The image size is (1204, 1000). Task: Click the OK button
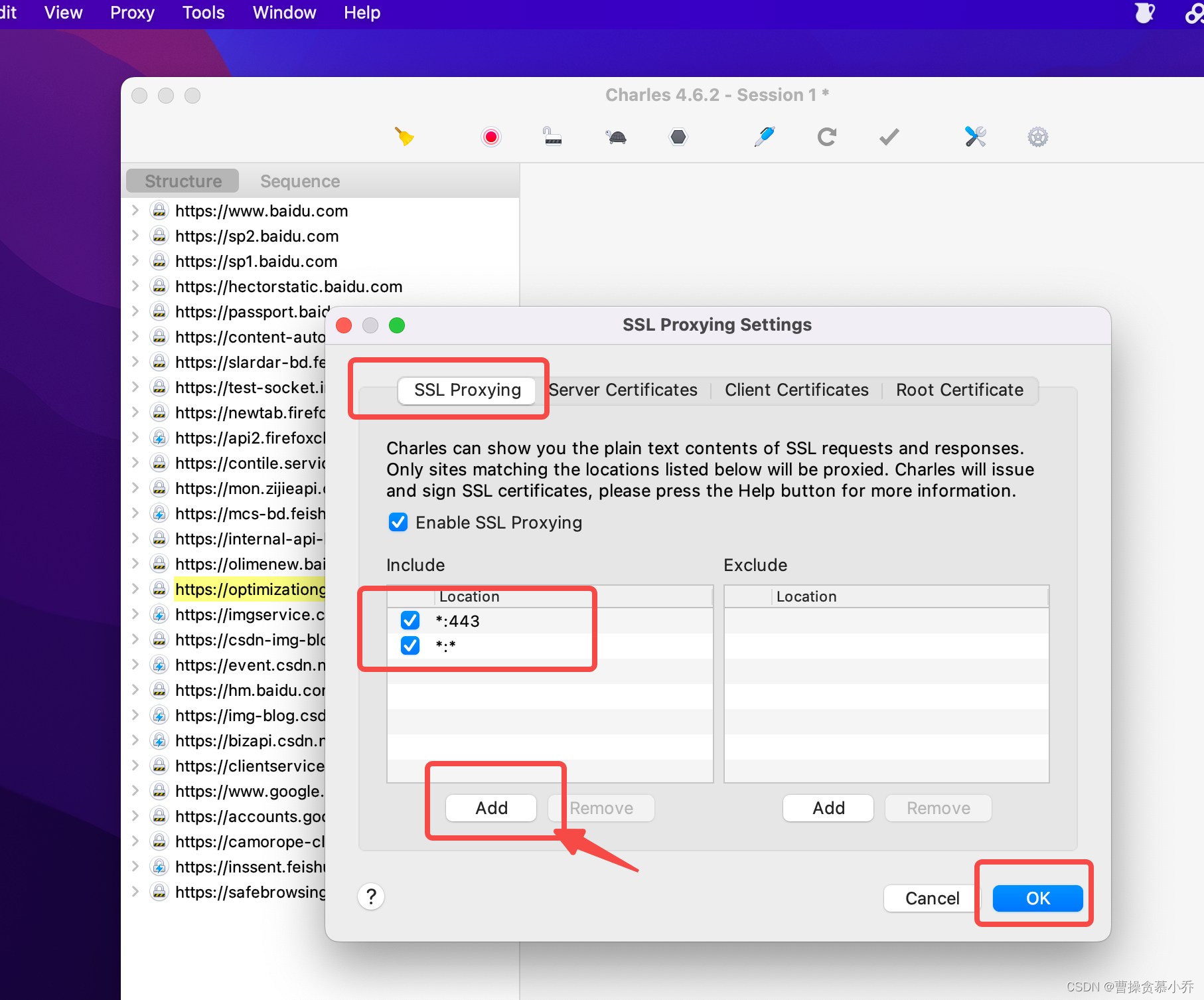tap(1038, 898)
